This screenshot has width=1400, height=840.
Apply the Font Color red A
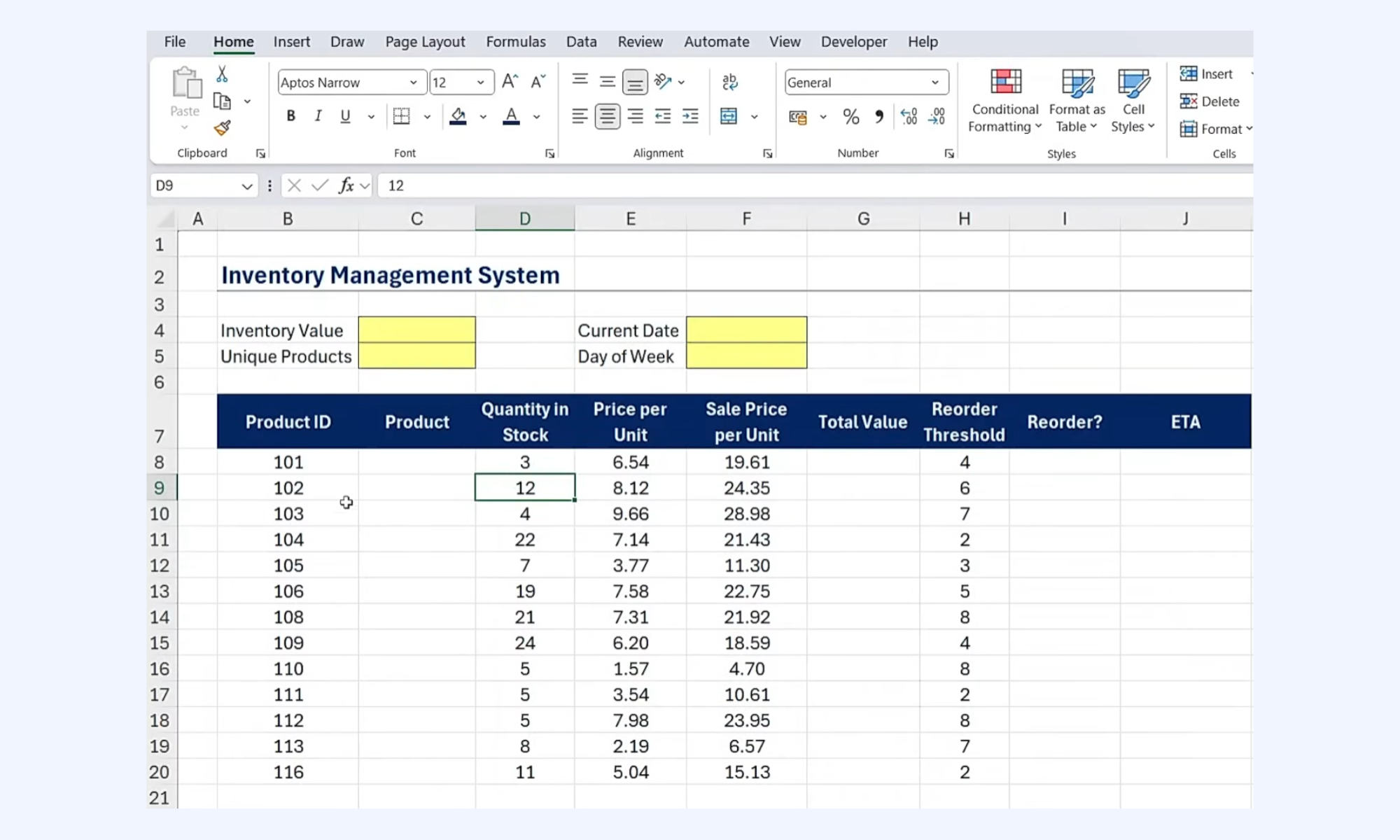[x=512, y=116]
